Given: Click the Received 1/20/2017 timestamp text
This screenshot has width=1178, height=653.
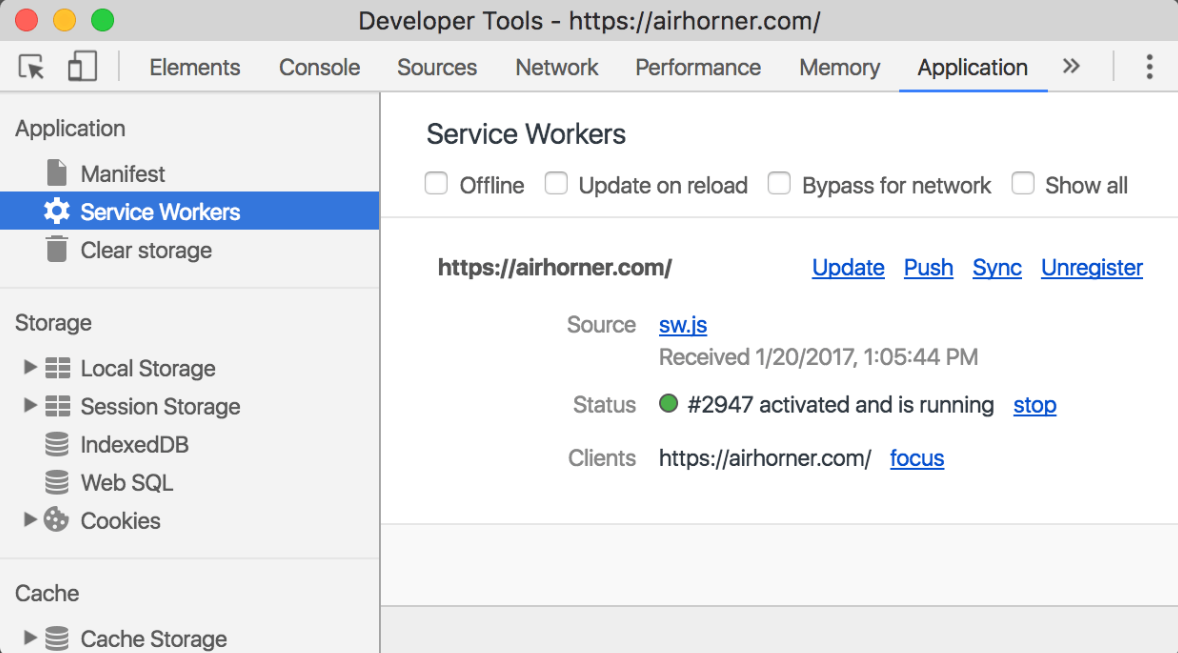Looking at the screenshot, I should point(818,357).
